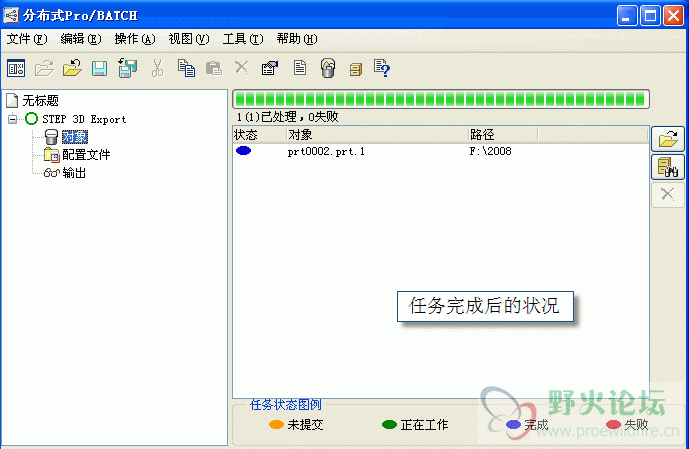Click the reopen folder with arrow icon

[x=72, y=69]
